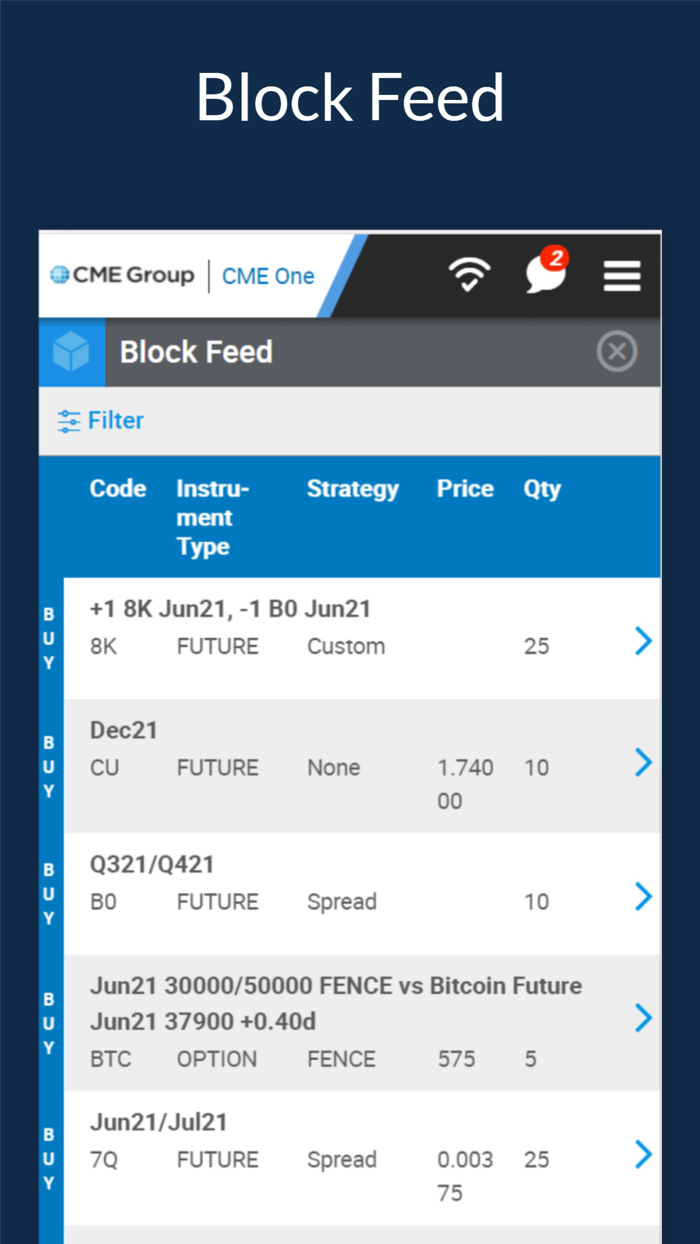
Task: Check the Wi-Fi connection status icon
Action: click(x=470, y=275)
